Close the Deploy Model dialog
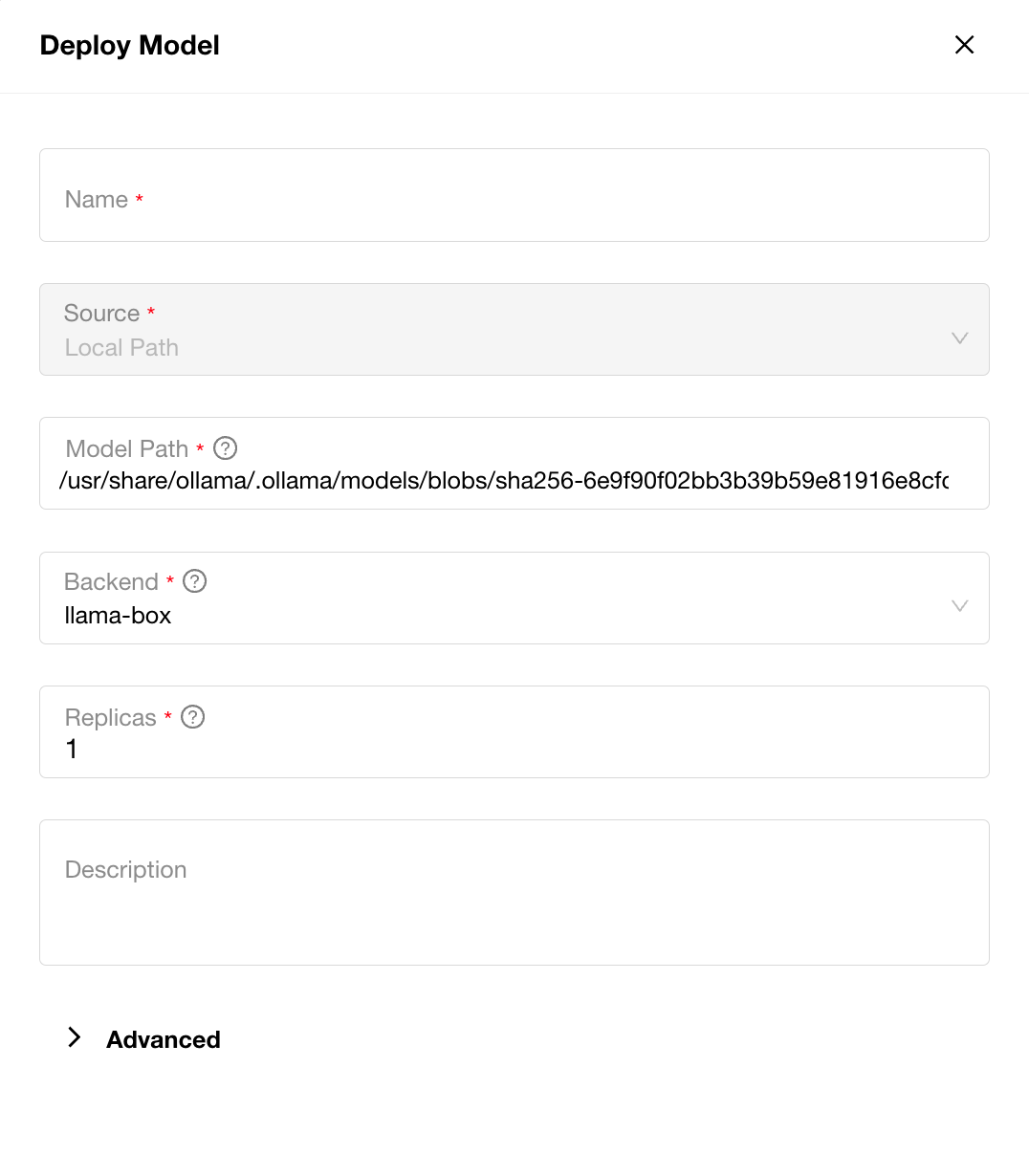Screen dimensions: 1029x1176 tap(964, 45)
